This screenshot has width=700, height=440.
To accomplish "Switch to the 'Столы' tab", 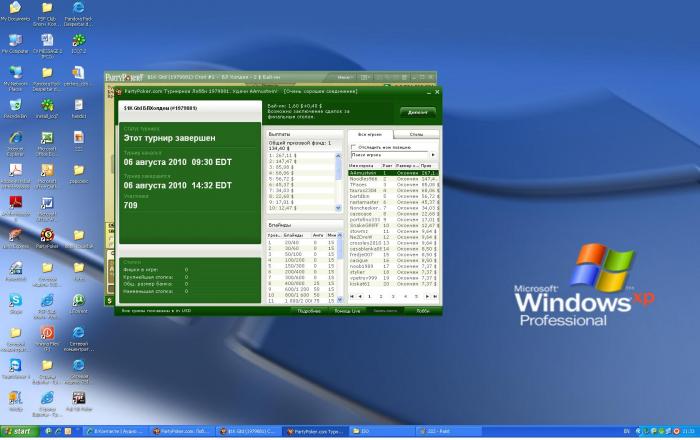I will [x=417, y=134].
